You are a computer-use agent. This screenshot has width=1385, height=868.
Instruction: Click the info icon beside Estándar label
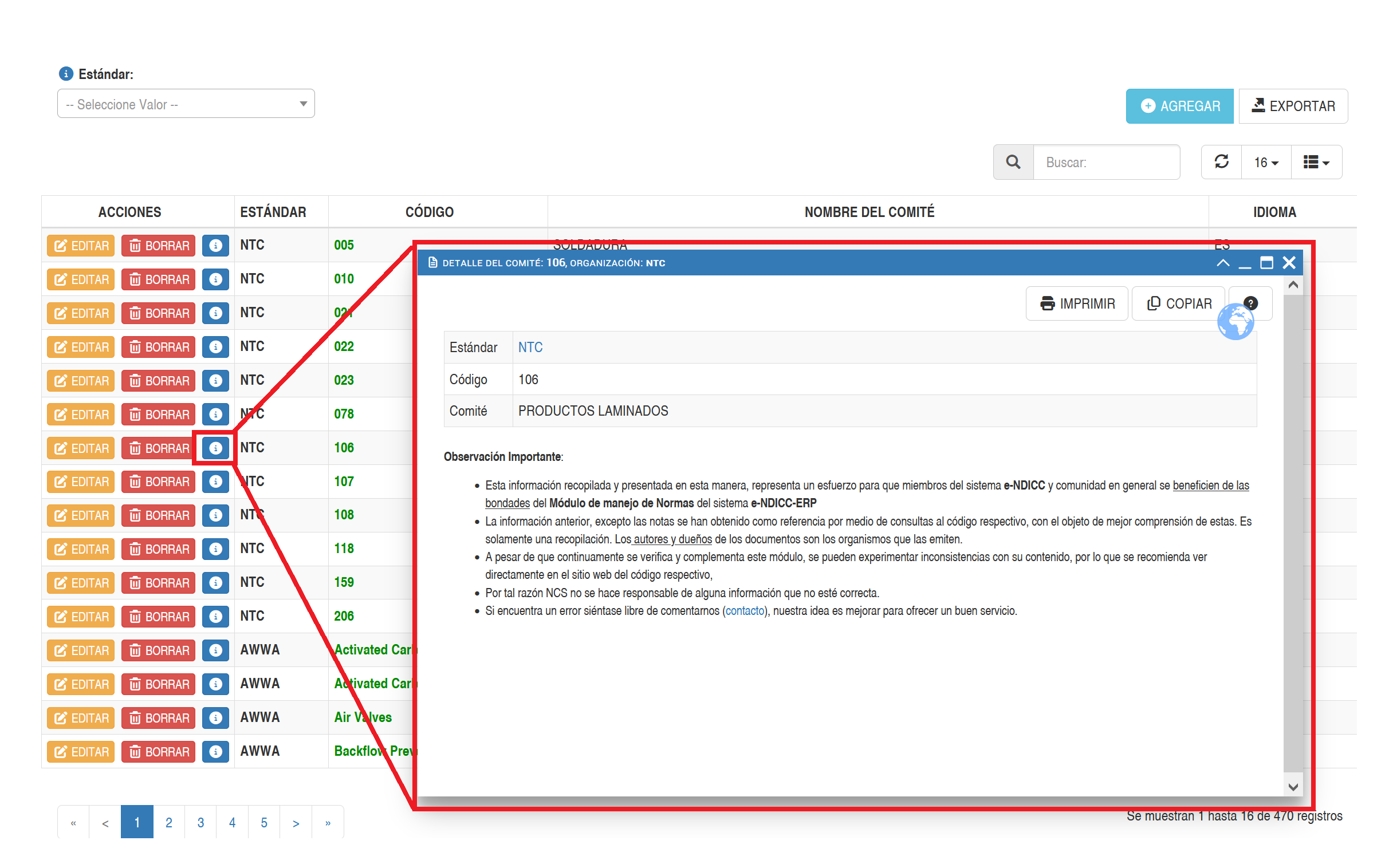pyautogui.click(x=66, y=74)
